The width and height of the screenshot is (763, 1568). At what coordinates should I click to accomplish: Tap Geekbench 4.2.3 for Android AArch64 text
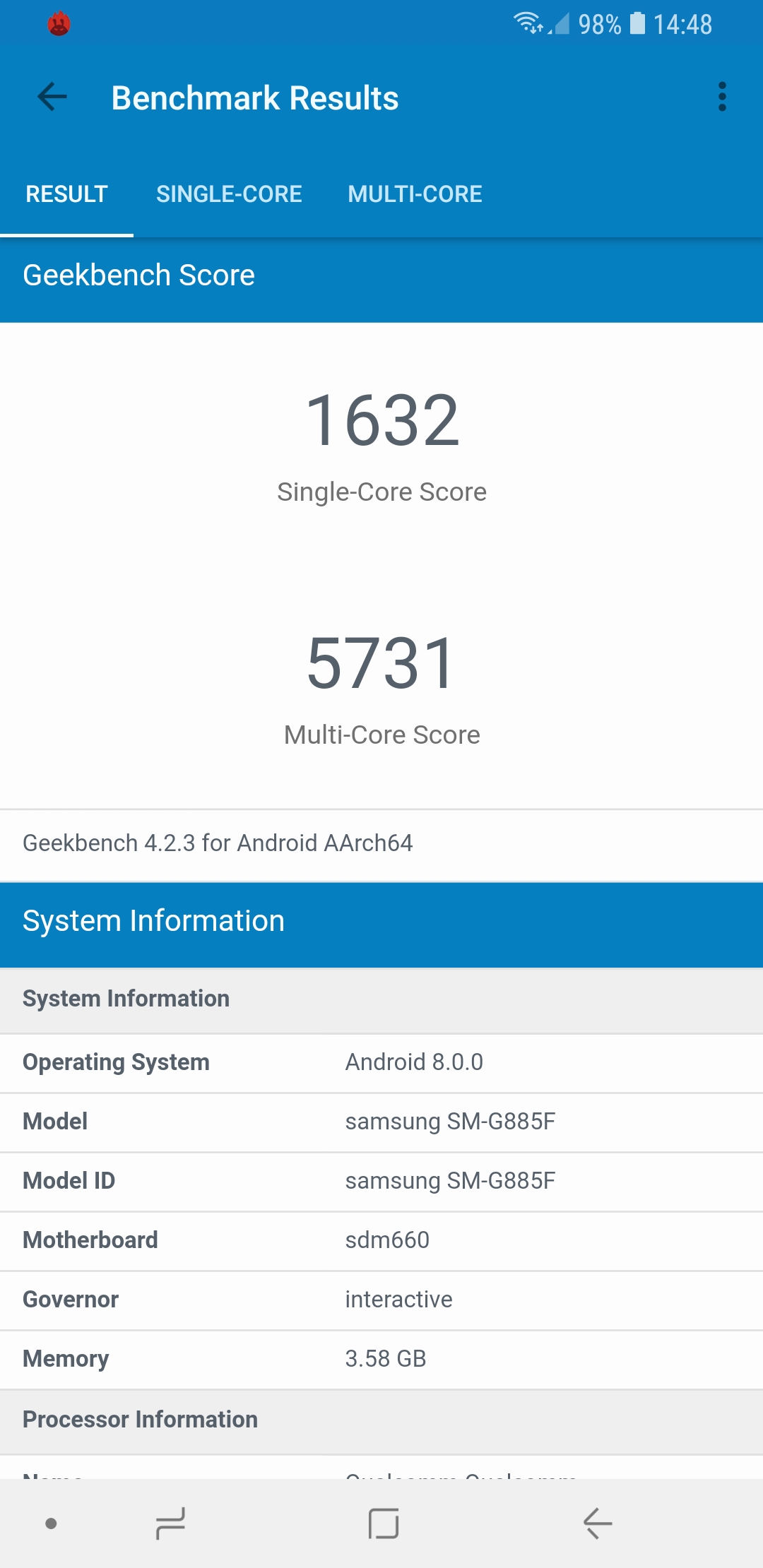point(218,843)
